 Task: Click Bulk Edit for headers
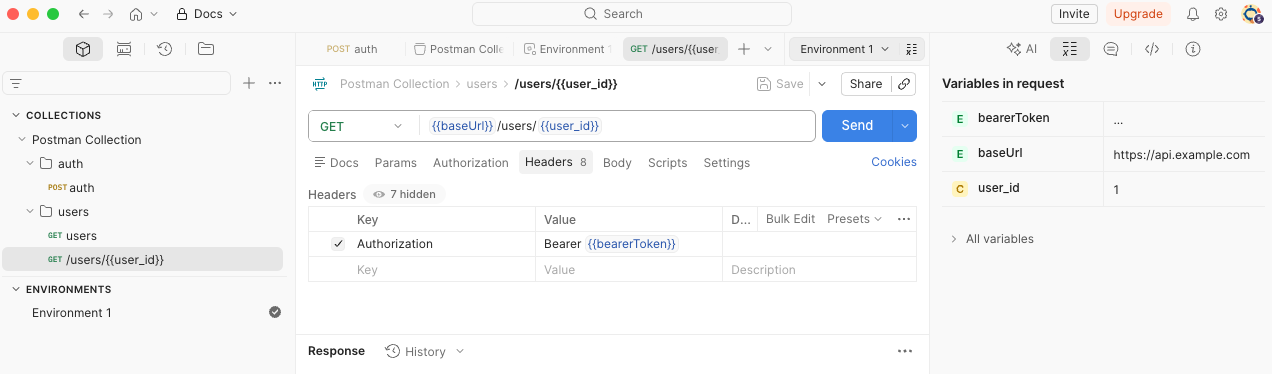pos(790,219)
